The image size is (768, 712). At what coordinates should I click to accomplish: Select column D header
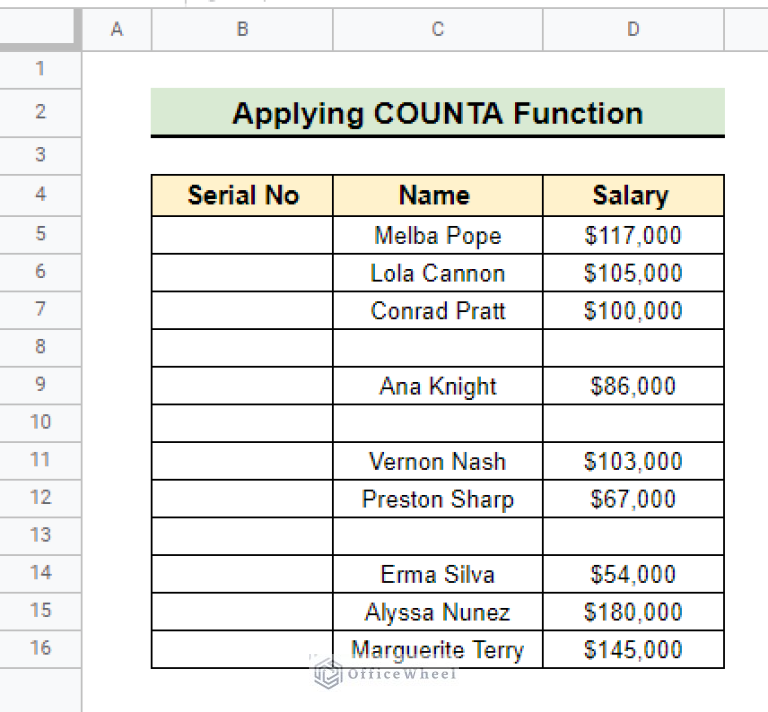point(633,30)
